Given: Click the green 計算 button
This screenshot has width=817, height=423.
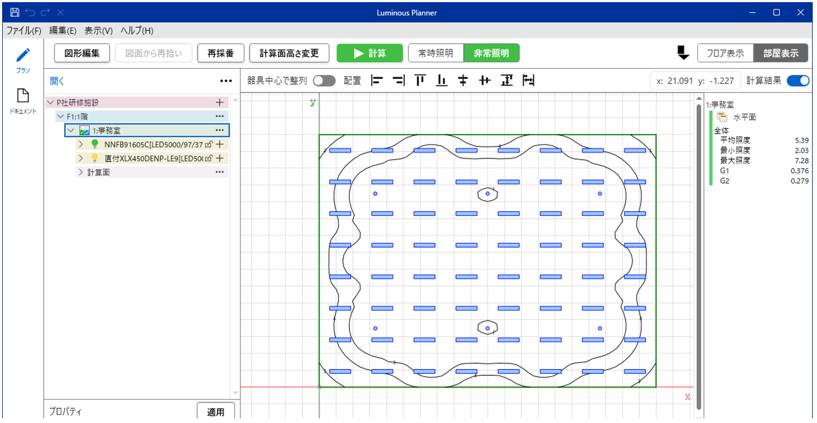Looking at the screenshot, I should coord(369,53).
